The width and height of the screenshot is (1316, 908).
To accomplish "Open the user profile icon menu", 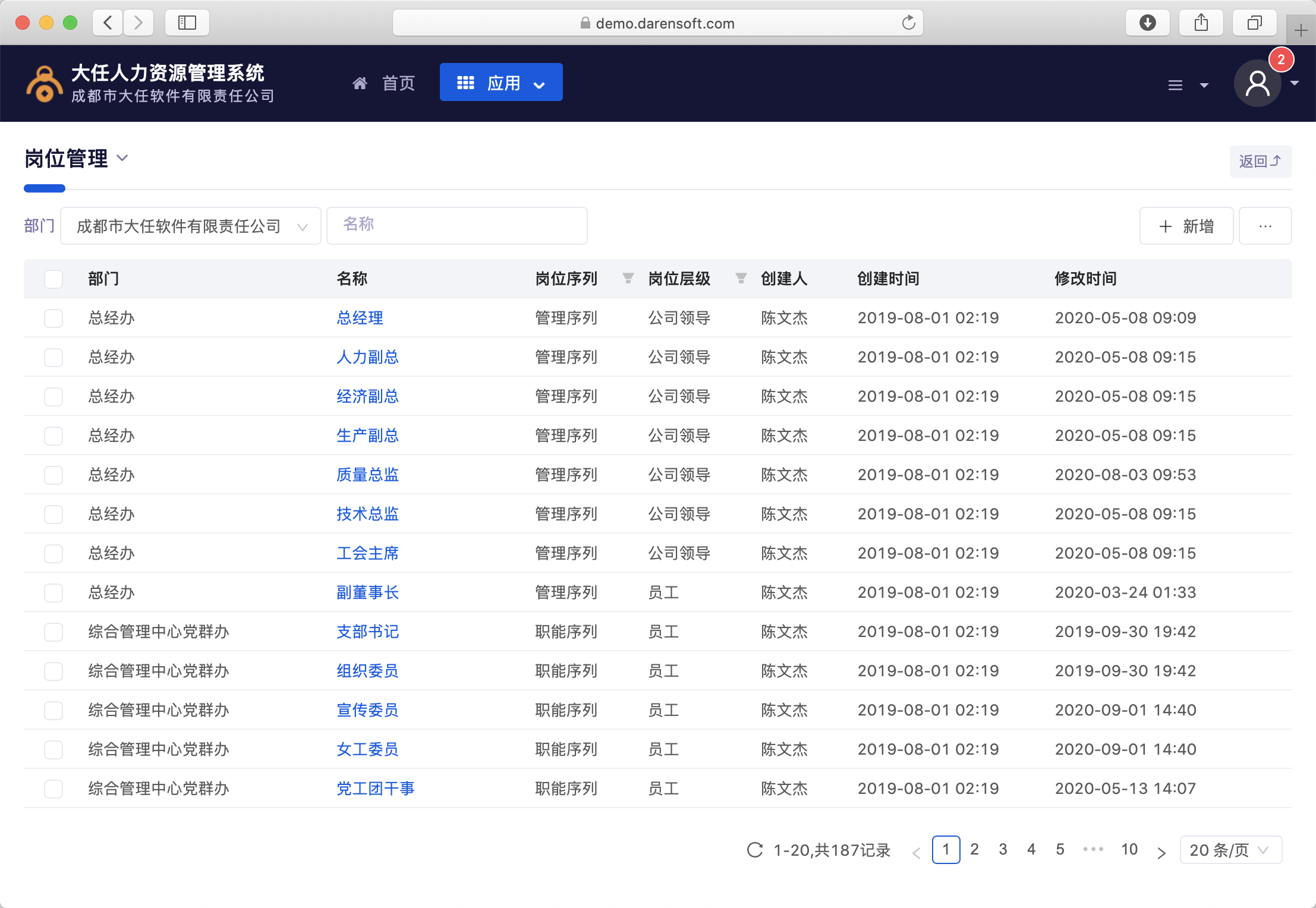I will 1258,83.
